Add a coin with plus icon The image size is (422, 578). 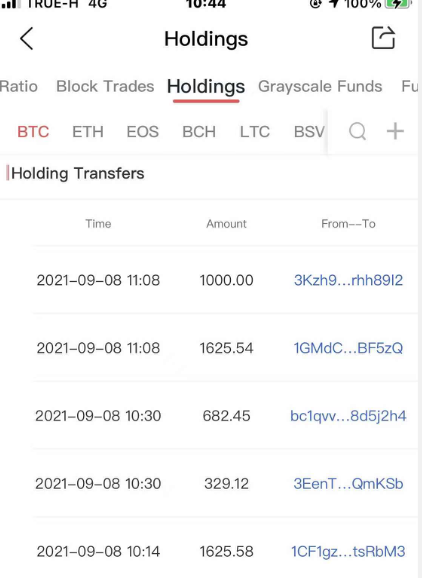[x=395, y=131]
